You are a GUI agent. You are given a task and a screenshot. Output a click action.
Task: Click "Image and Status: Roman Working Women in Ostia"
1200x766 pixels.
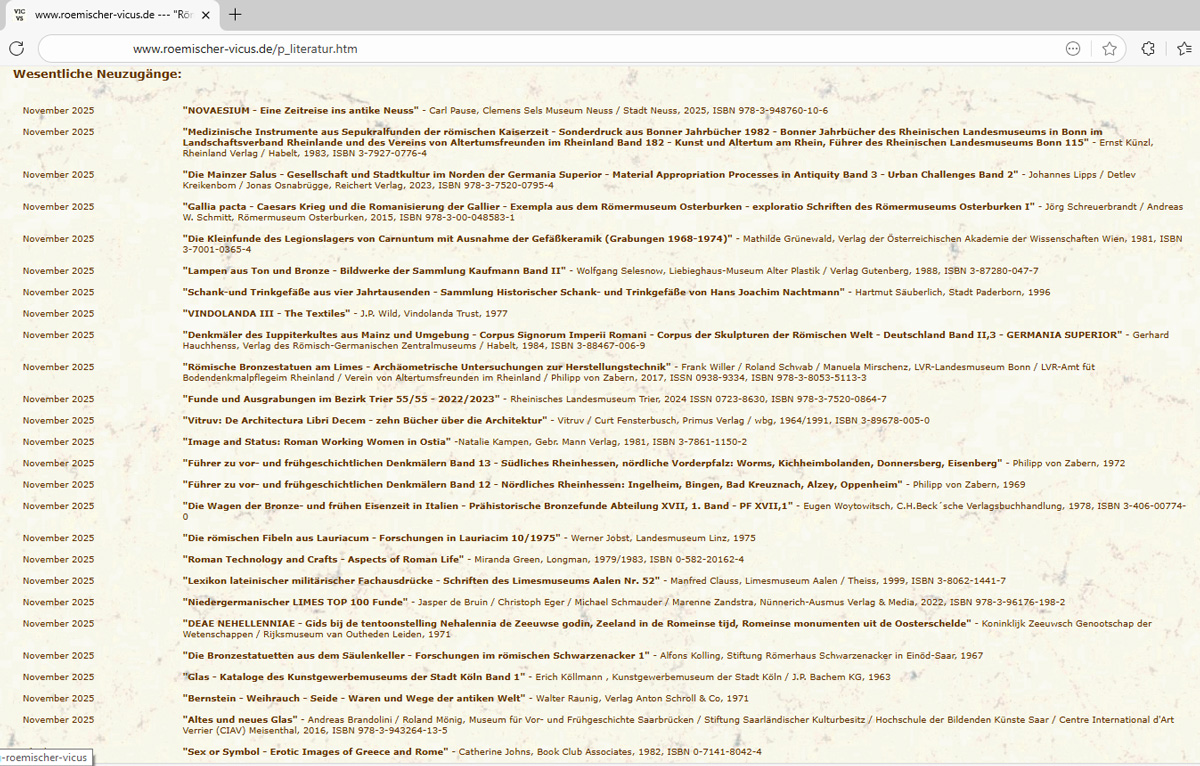pyautogui.click(x=316, y=442)
